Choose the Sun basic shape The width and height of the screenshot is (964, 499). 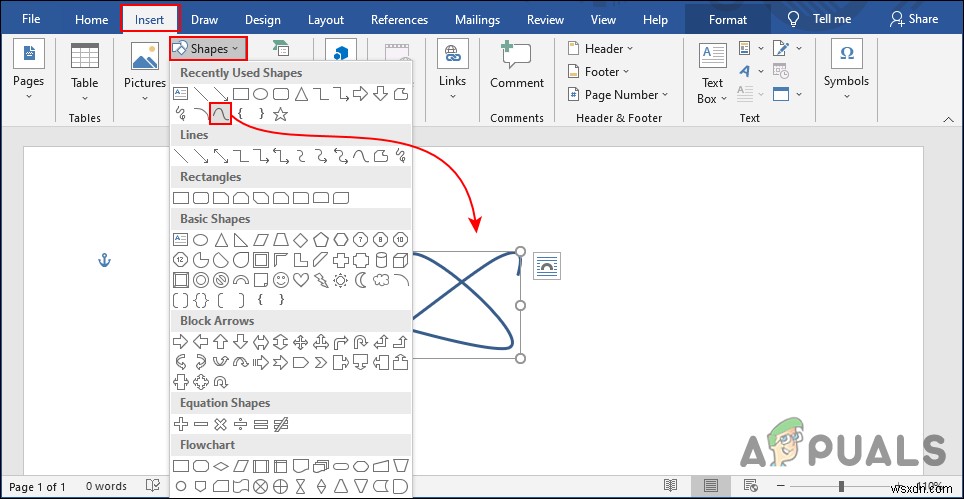[x=340, y=280]
